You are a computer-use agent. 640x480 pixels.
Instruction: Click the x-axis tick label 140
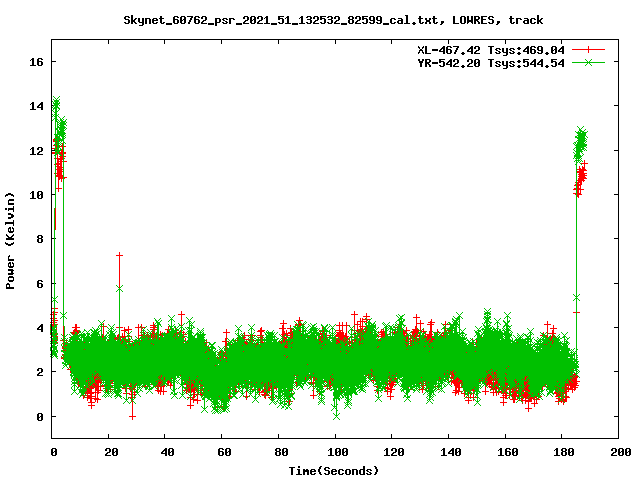450,452
